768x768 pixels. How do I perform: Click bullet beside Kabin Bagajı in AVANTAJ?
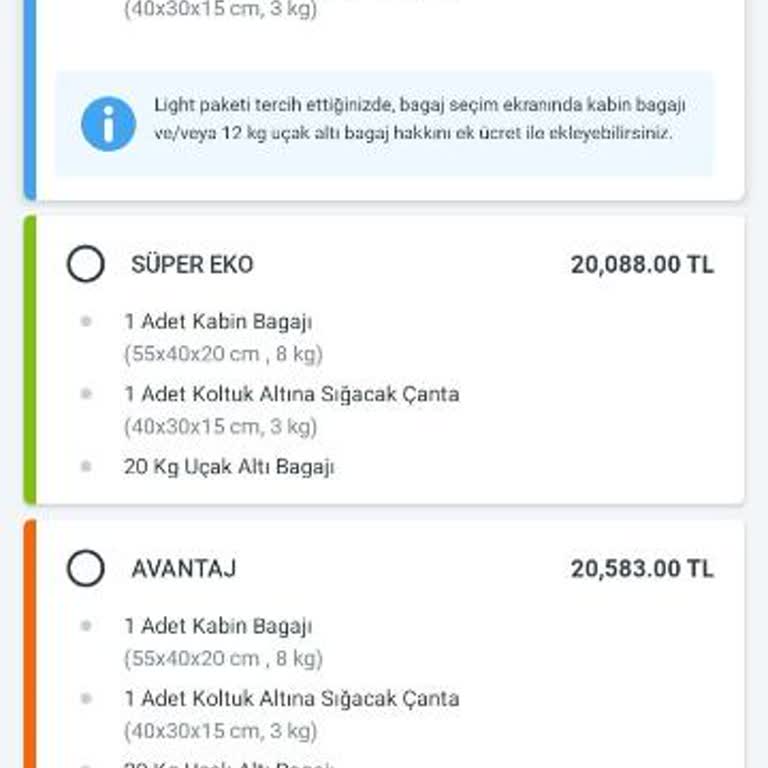[86, 626]
